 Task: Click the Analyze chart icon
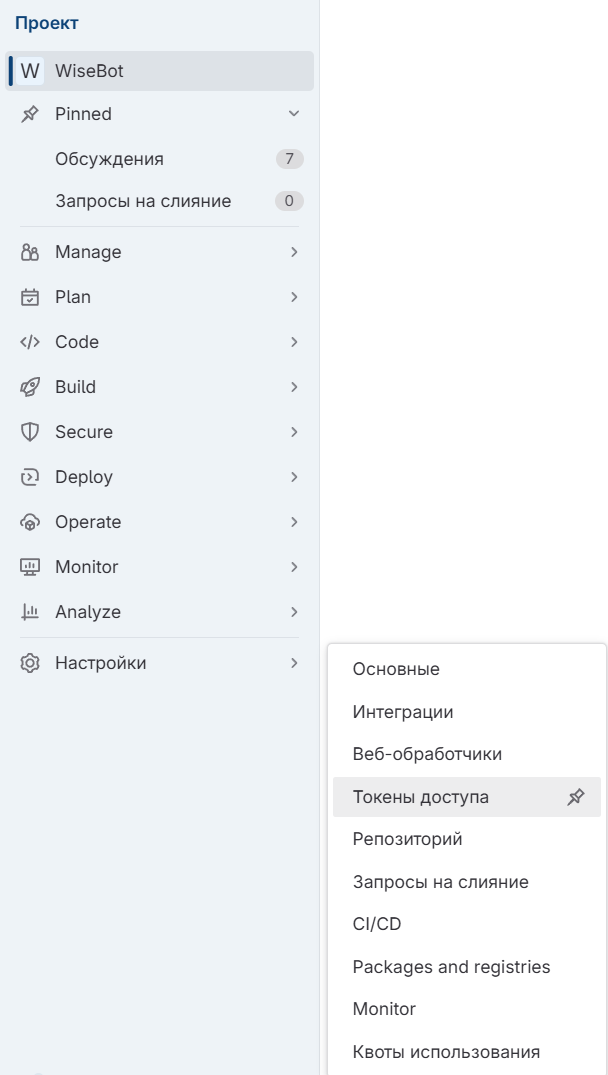pyautogui.click(x=29, y=612)
